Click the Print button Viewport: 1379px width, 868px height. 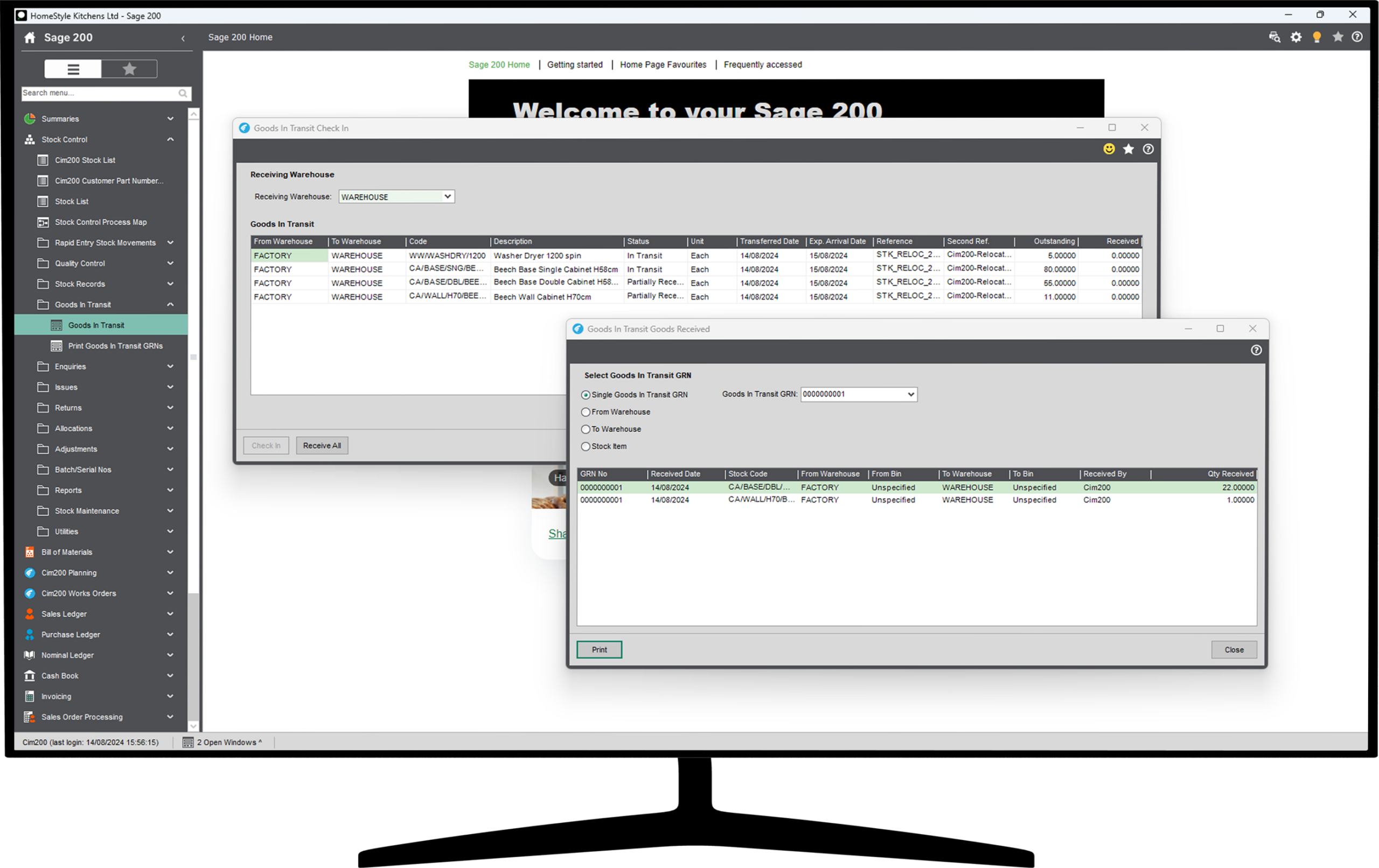point(599,650)
